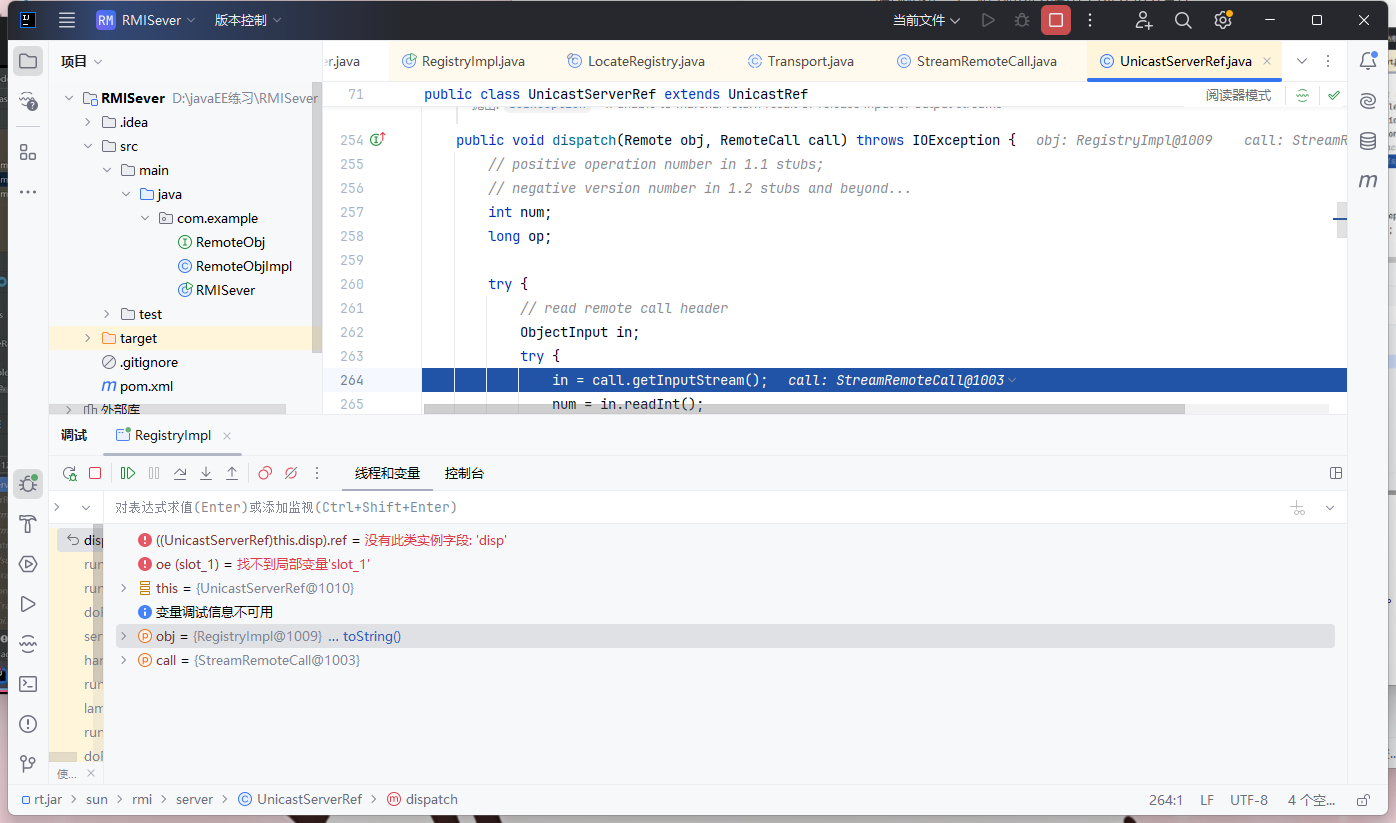Viewport: 1396px width, 823px height.
Task: Switch to the 控制台 console tab
Action: (464, 473)
